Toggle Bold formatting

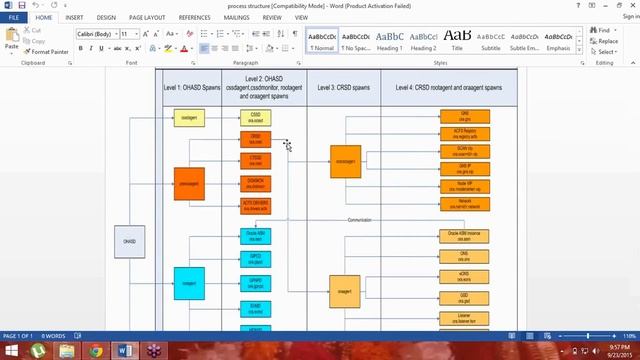pyautogui.click(x=81, y=49)
